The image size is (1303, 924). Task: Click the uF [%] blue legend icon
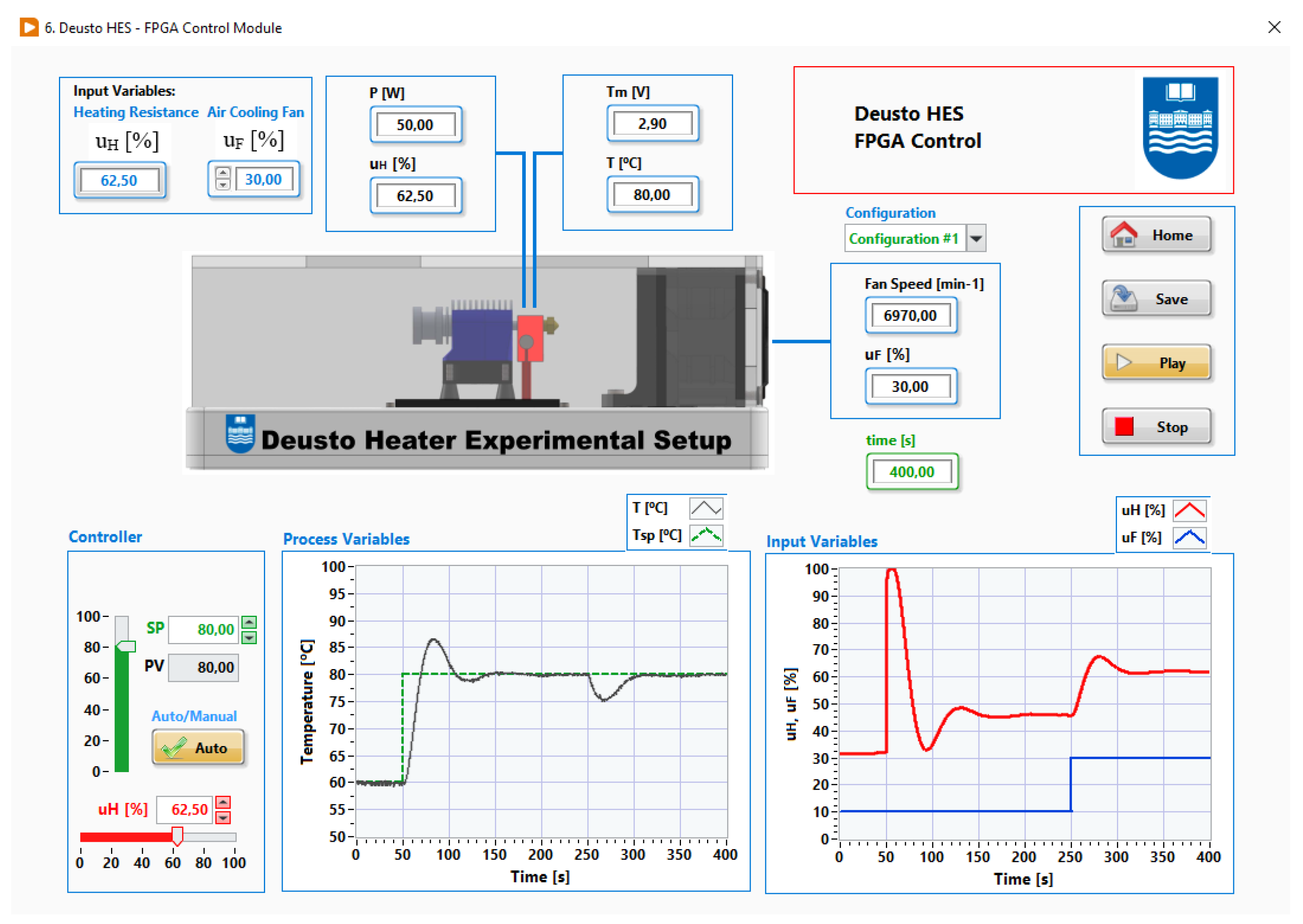tap(1190, 538)
